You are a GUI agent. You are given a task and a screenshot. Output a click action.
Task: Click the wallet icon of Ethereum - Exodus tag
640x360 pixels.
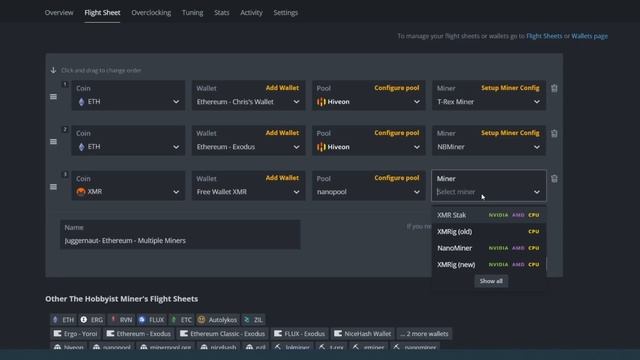click(x=110, y=333)
